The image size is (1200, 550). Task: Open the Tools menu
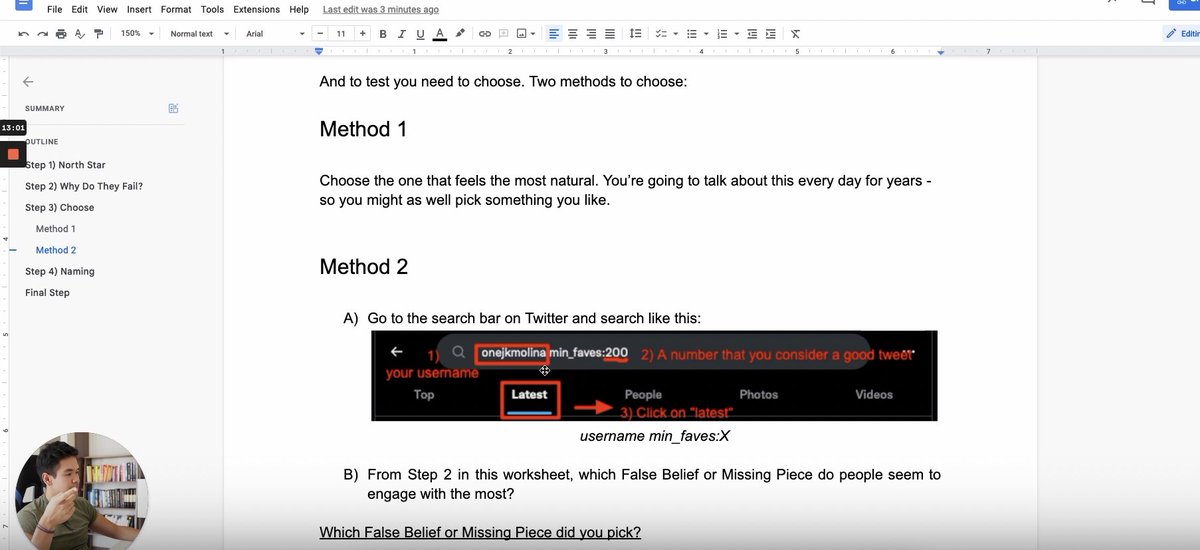212,9
